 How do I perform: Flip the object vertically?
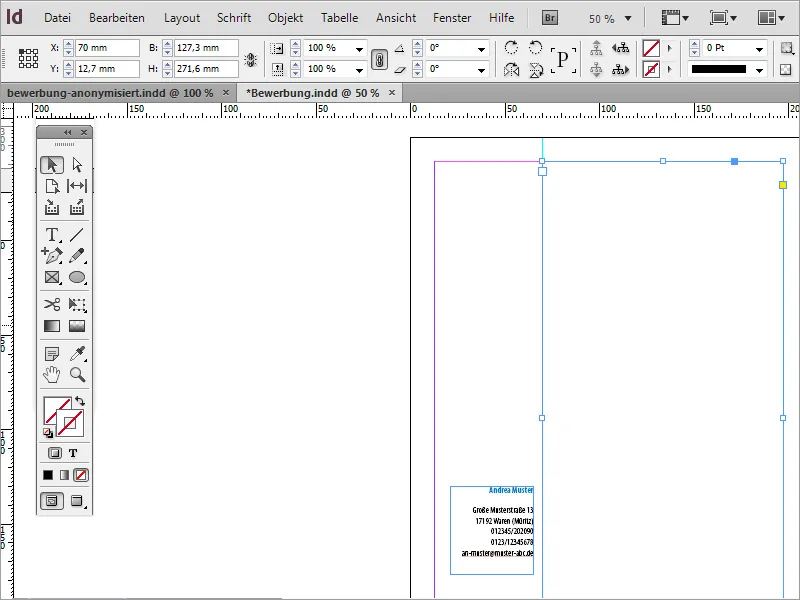[535, 69]
